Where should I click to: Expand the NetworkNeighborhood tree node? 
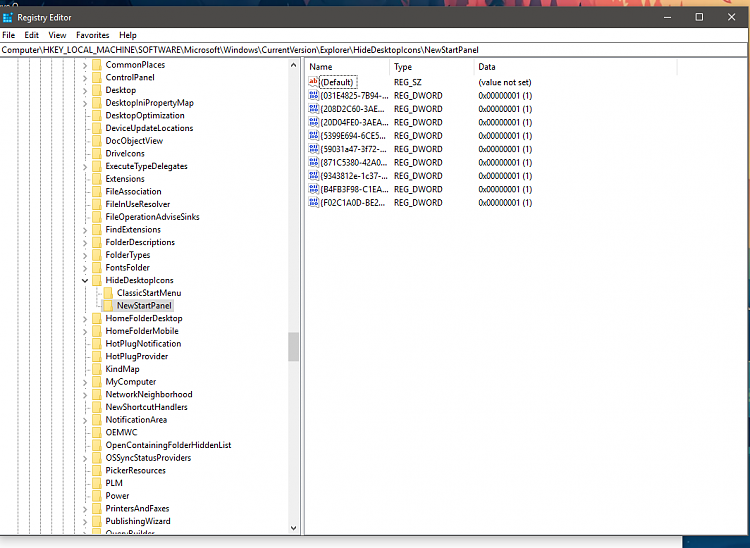pyautogui.click(x=85, y=394)
